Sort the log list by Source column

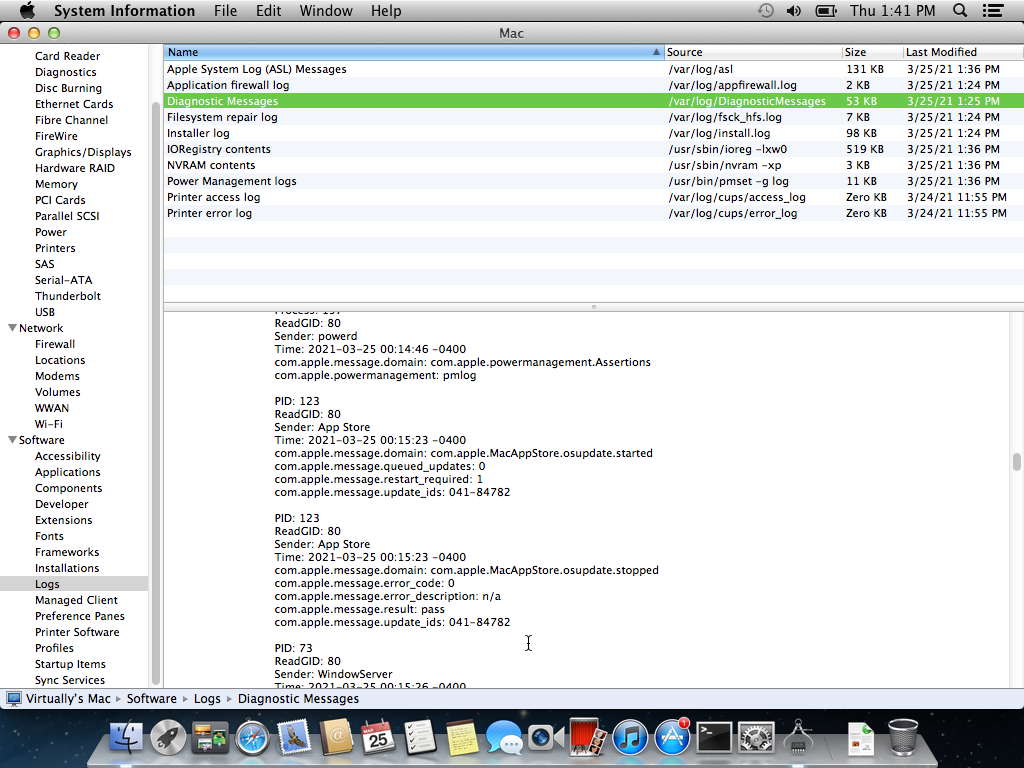pos(753,52)
